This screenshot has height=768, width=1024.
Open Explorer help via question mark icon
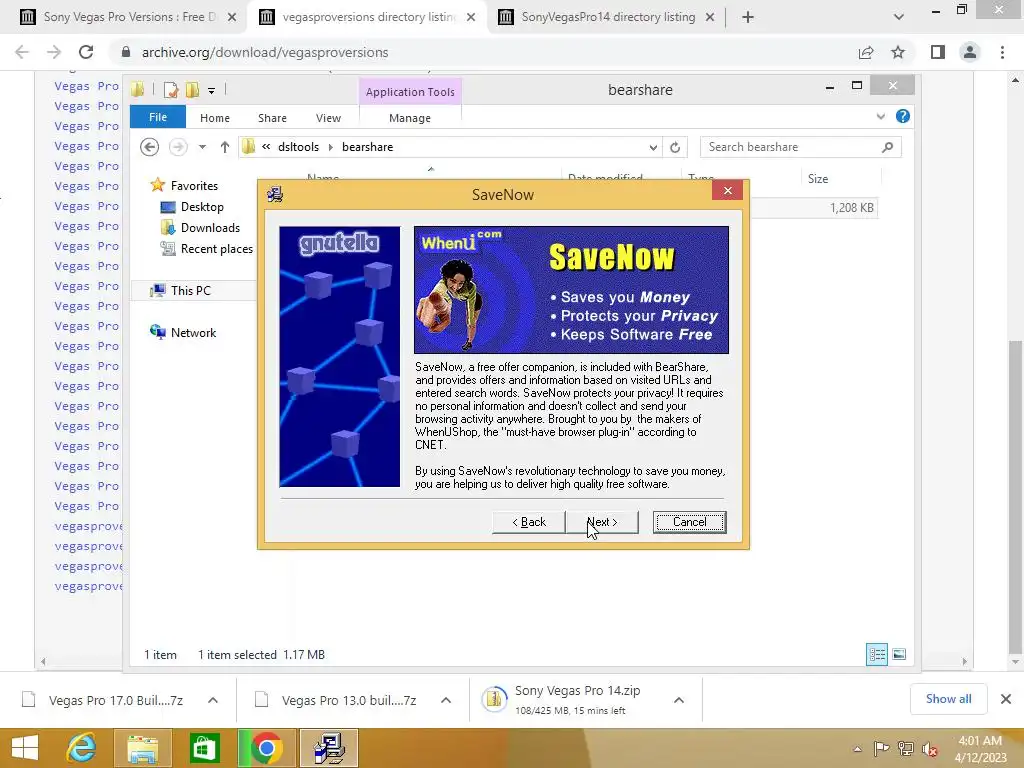[903, 116]
